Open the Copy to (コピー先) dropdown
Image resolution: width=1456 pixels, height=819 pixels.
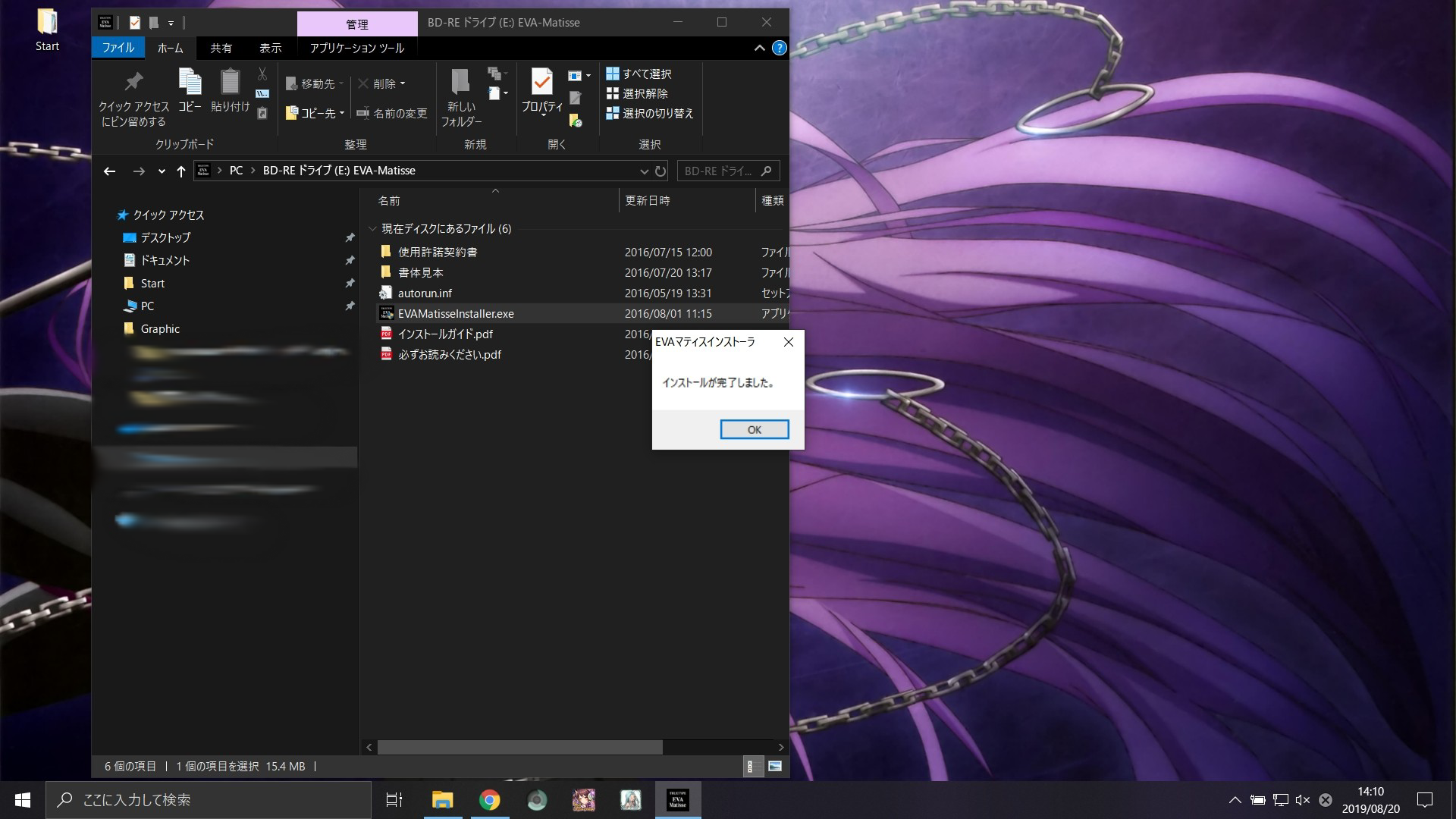(315, 113)
